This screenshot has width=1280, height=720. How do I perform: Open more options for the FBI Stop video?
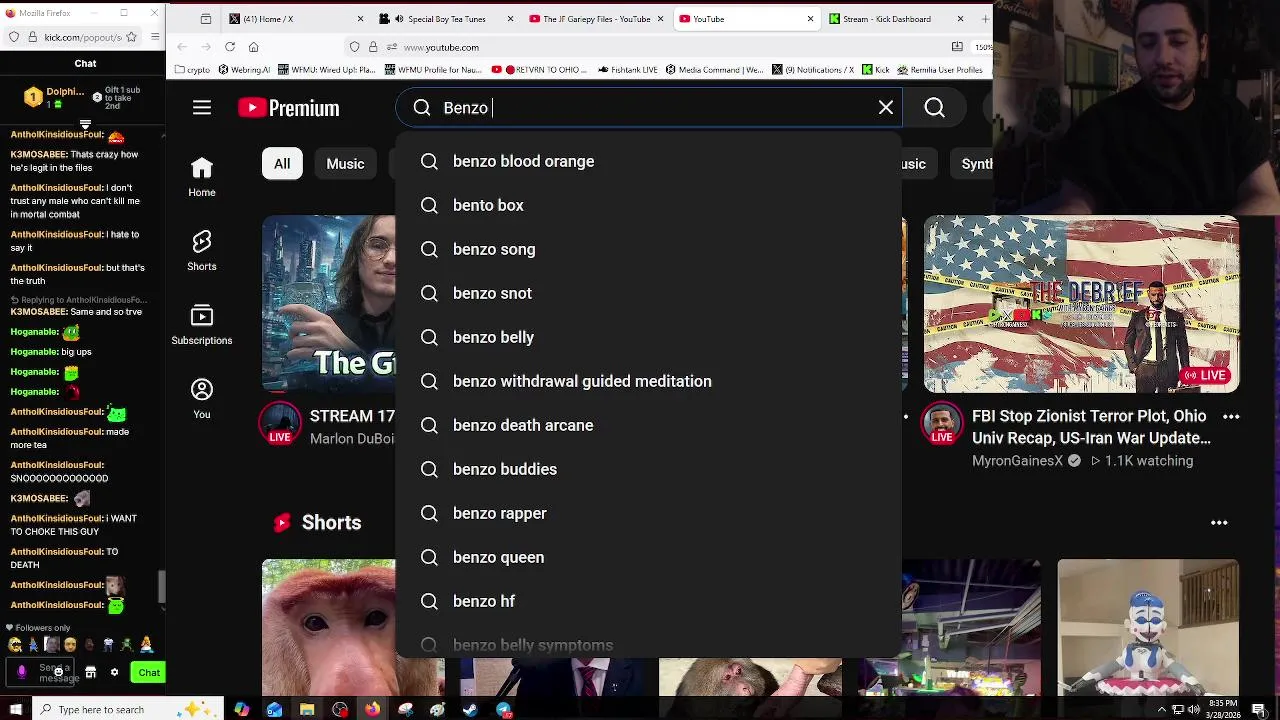(1231, 416)
